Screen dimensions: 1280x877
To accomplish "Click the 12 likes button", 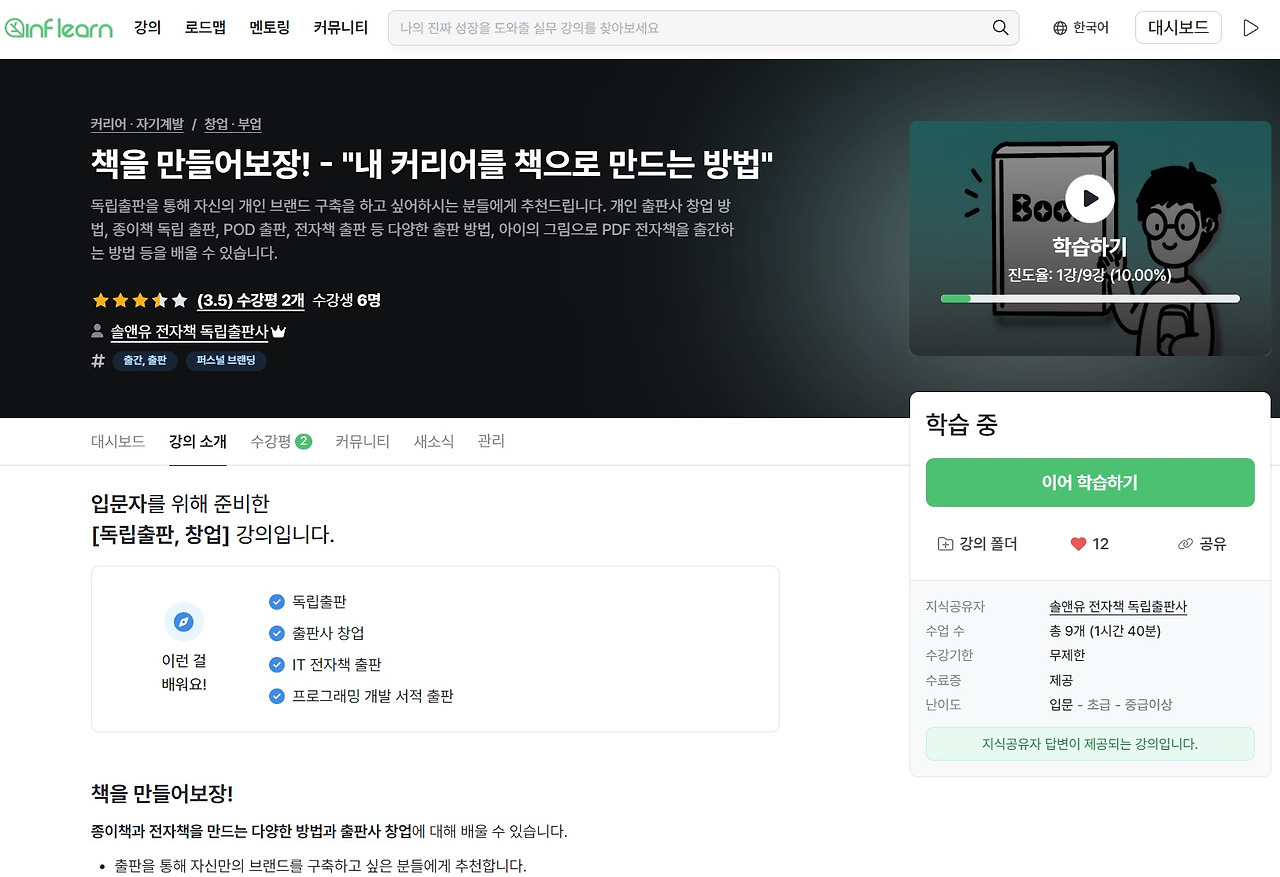I will coord(1090,544).
